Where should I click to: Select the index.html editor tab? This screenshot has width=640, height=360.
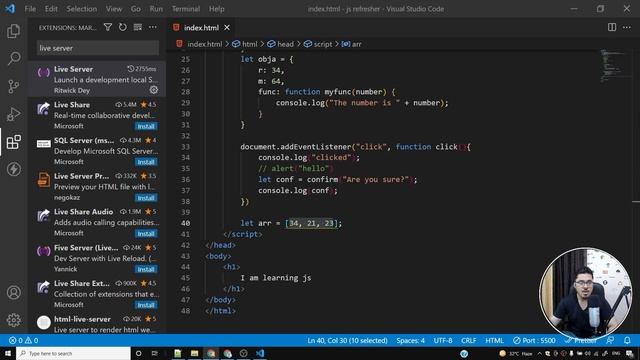pyautogui.click(x=201, y=27)
